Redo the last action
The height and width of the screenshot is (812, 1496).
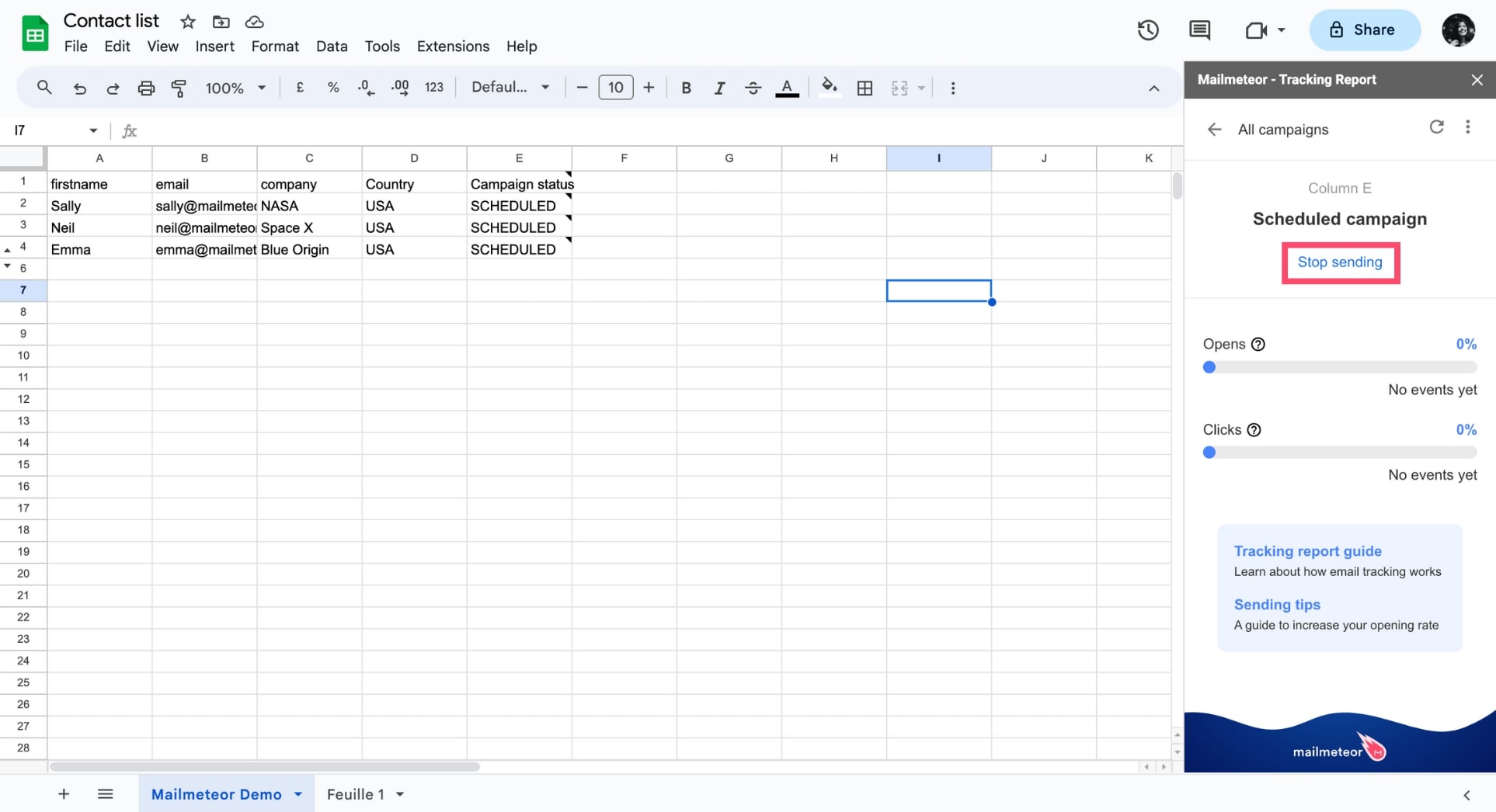coord(113,88)
